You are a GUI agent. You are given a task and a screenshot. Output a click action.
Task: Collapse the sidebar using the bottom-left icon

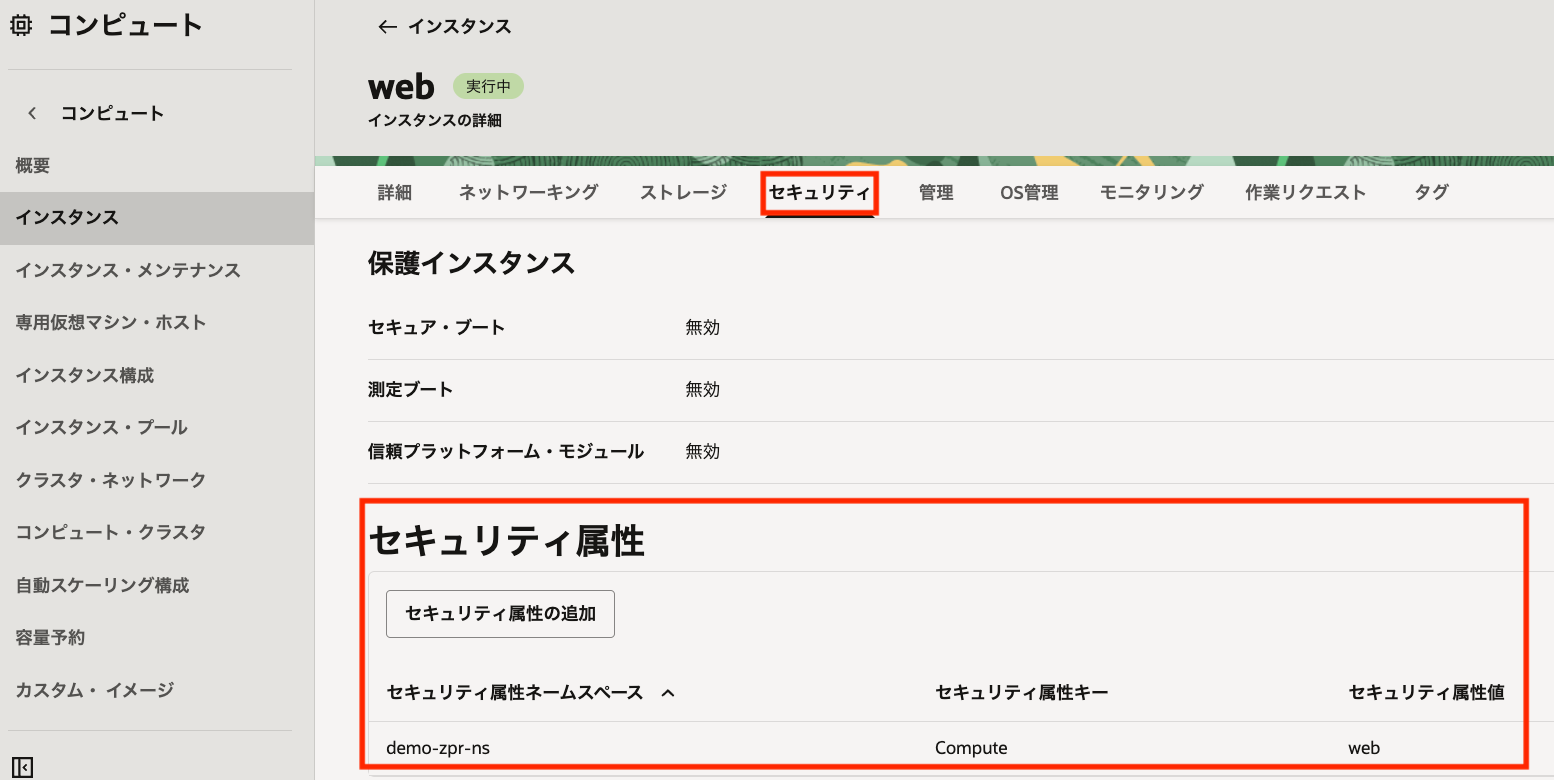[24, 767]
